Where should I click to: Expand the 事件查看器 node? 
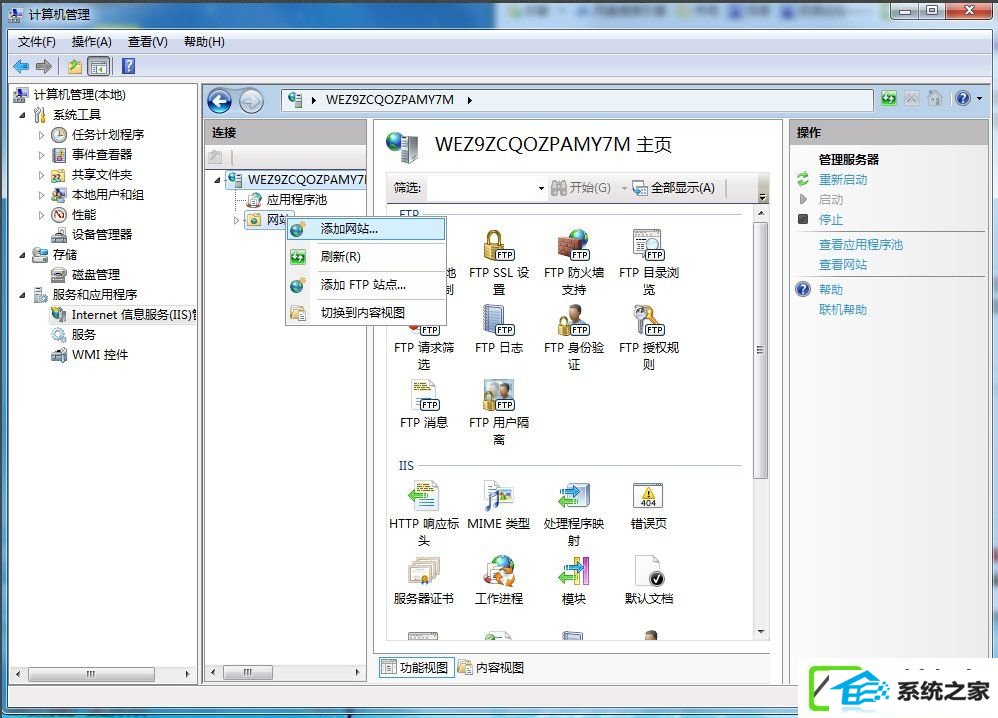coord(41,155)
